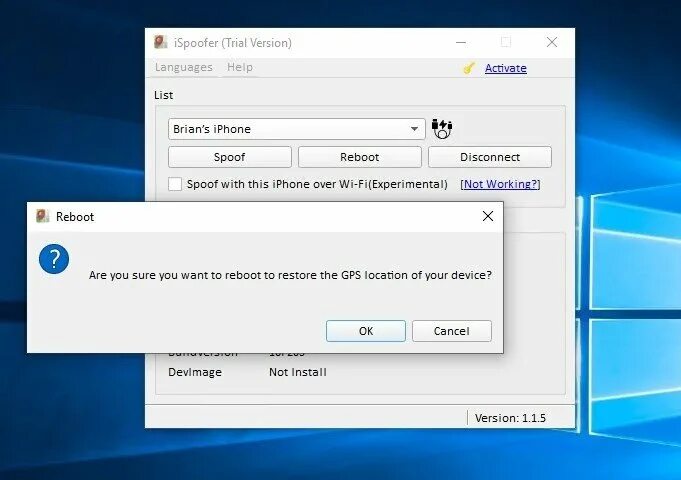
Task: Open the Activate link
Action: click(506, 68)
